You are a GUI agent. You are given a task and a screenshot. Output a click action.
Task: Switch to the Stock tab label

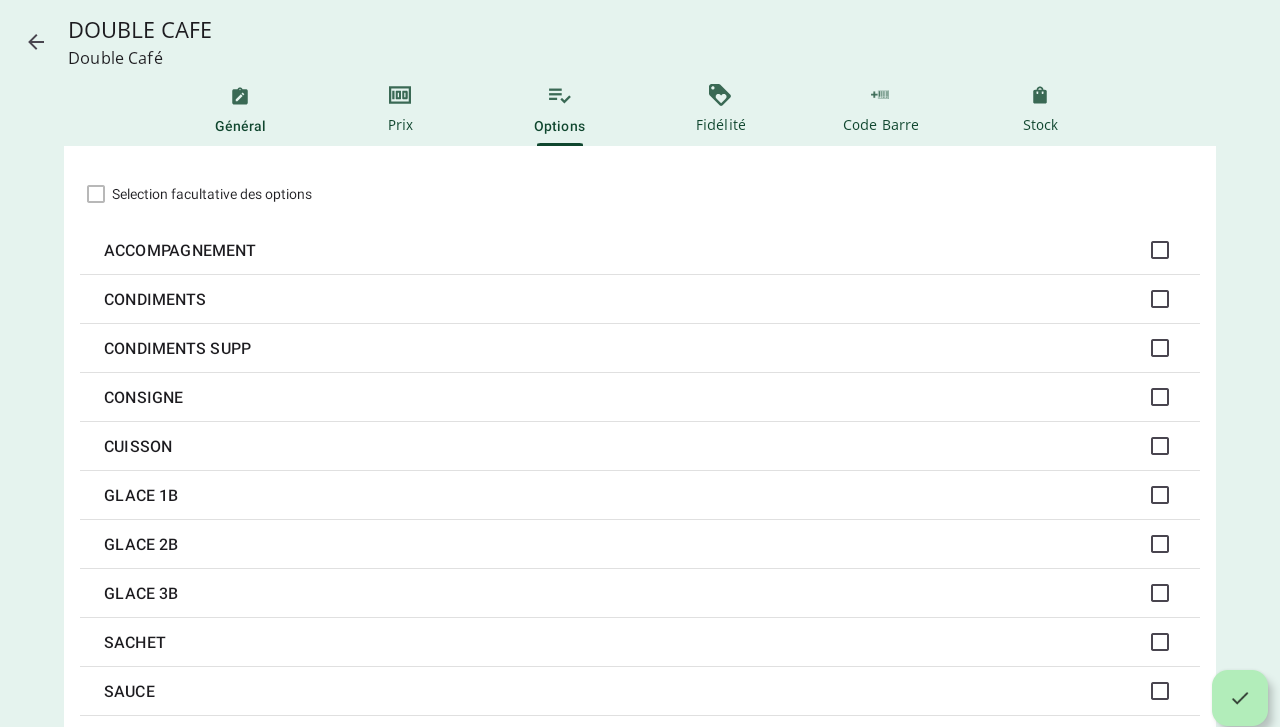tap(1040, 125)
